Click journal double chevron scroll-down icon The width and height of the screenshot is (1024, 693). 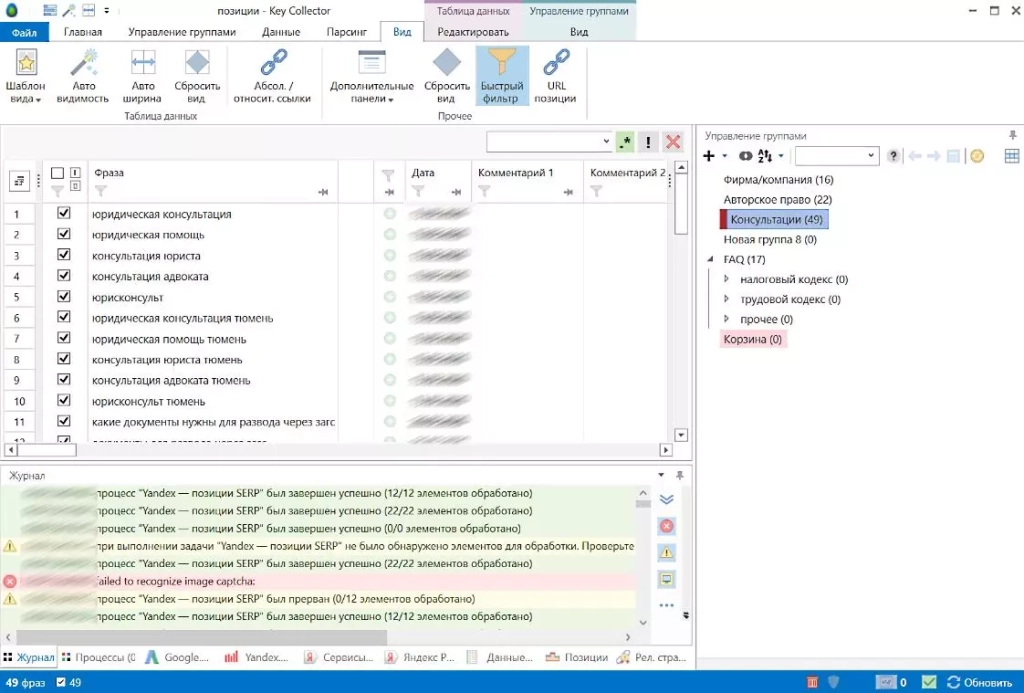click(666, 500)
